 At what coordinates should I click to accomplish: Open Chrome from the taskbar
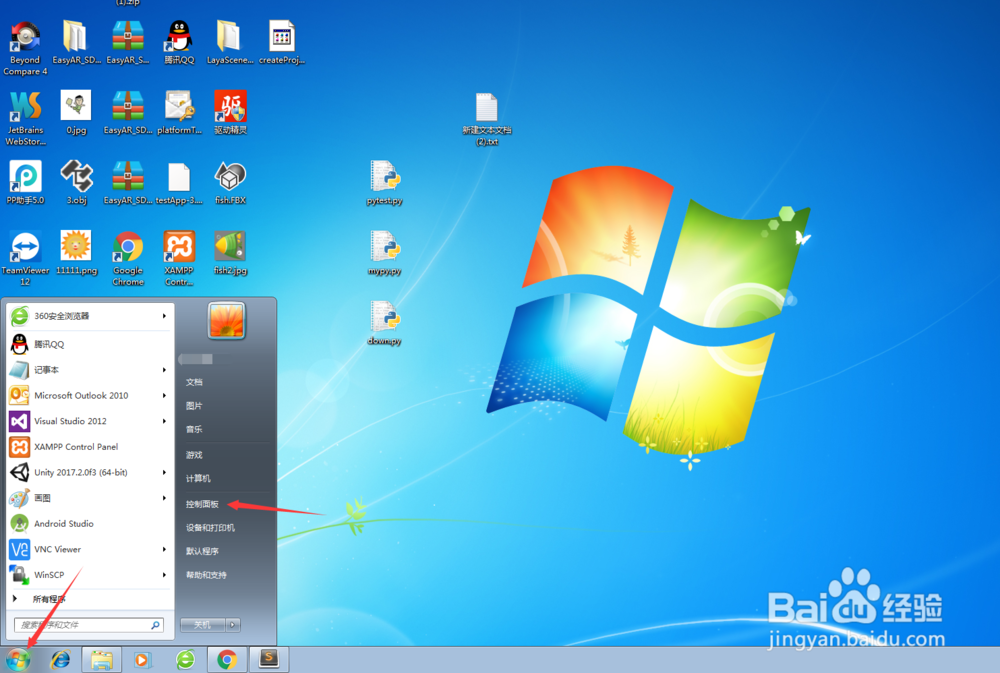pyautogui.click(x=227, y=660)
